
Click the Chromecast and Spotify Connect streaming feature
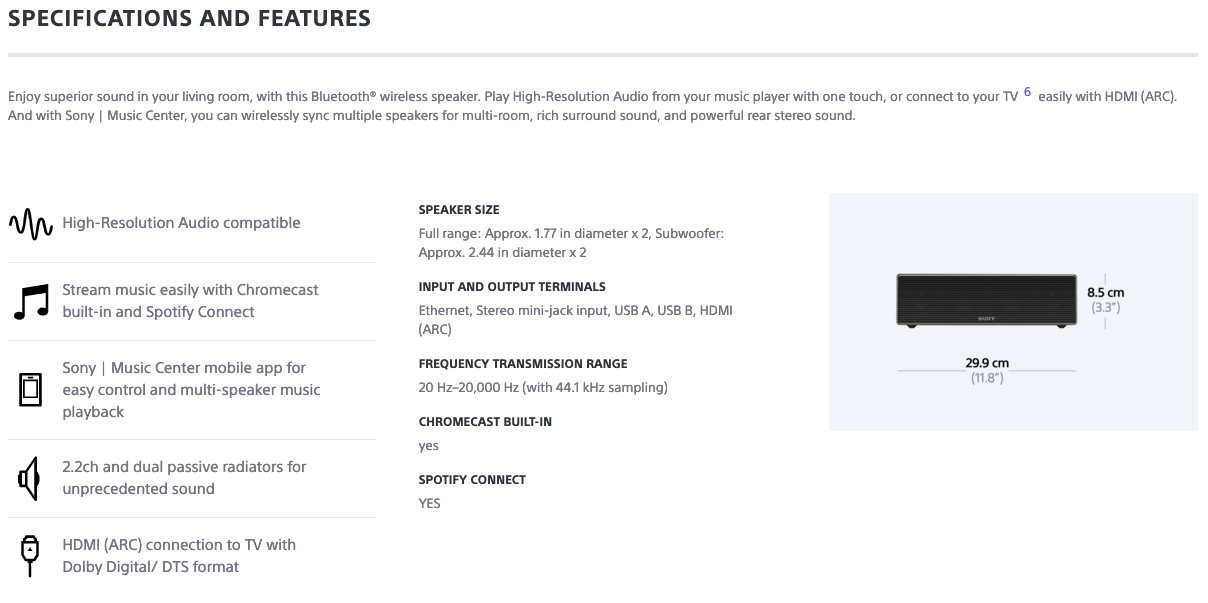[190, 301]
